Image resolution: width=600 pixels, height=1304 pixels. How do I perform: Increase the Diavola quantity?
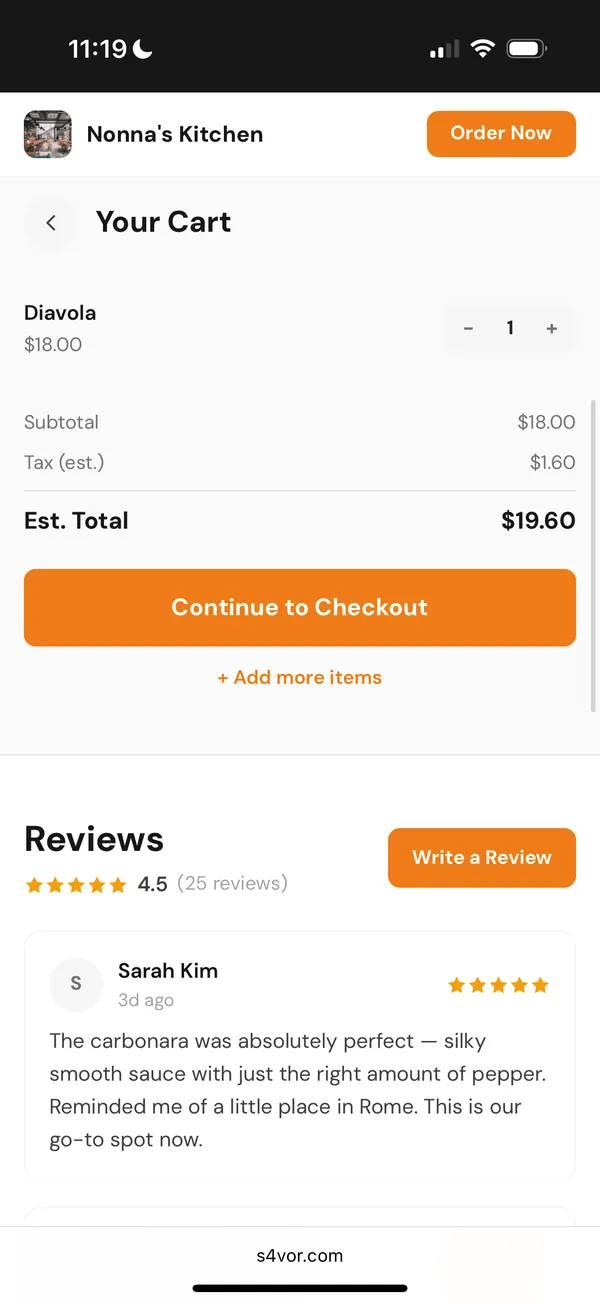pos(552,328)
